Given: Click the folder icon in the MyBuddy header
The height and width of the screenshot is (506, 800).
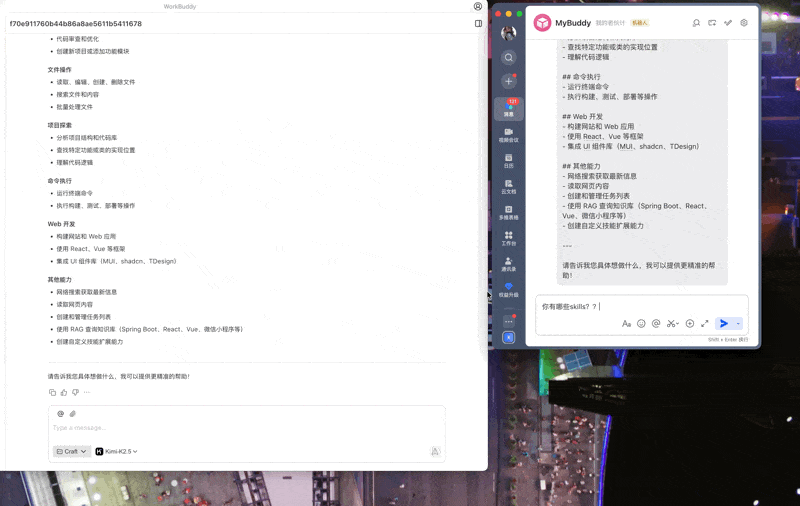Looking at the screenshot, I should [x=712, y=23].
